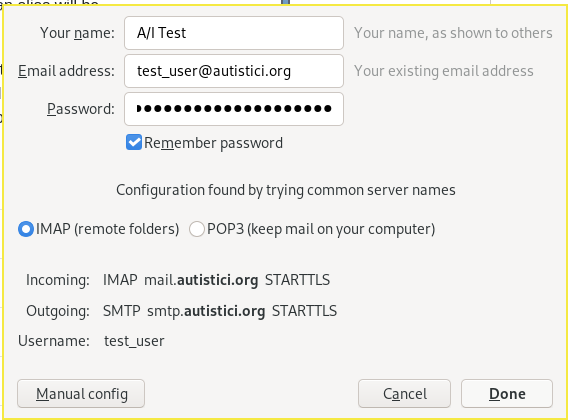Click the POP3 keep mail on your computer label
This screenshot has height=420, width=568.
click(x=321, y=229)
